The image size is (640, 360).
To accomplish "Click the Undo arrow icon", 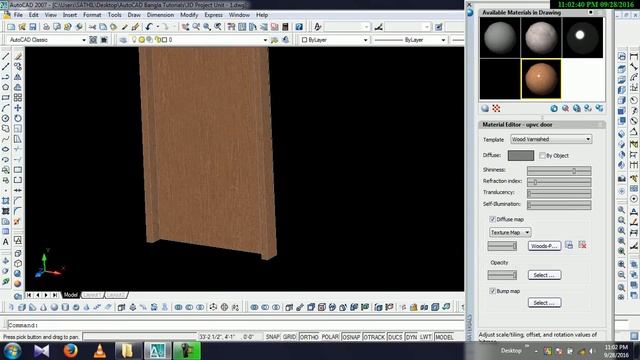I will (149, 27).
